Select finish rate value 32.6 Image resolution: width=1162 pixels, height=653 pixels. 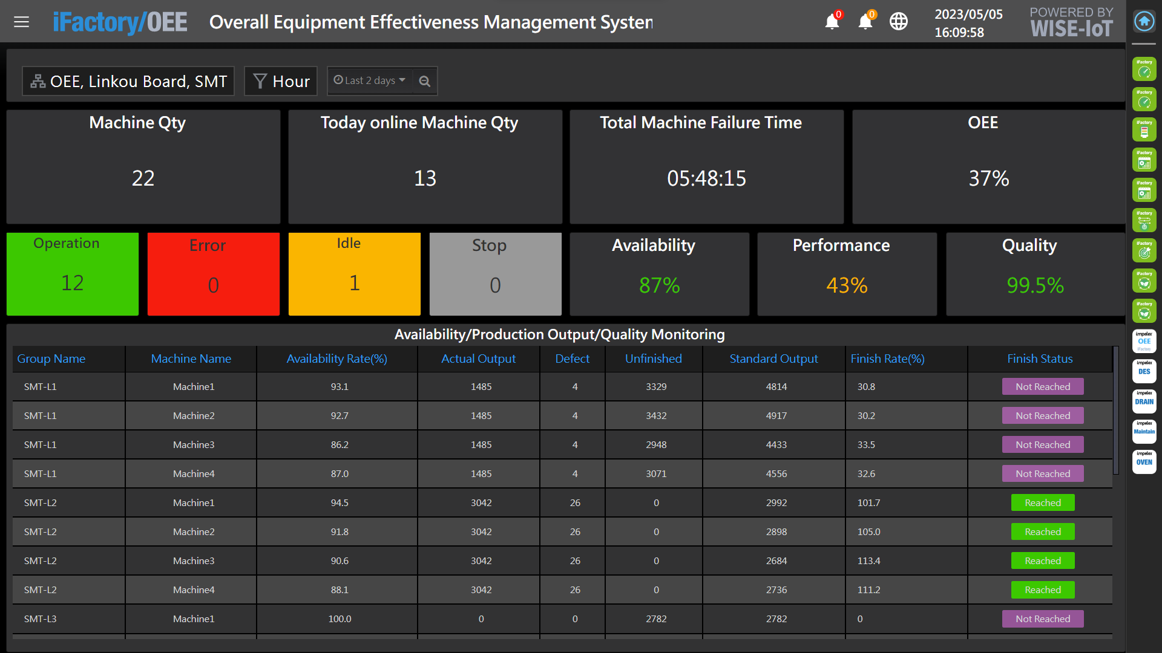click(x=866, y=474)
